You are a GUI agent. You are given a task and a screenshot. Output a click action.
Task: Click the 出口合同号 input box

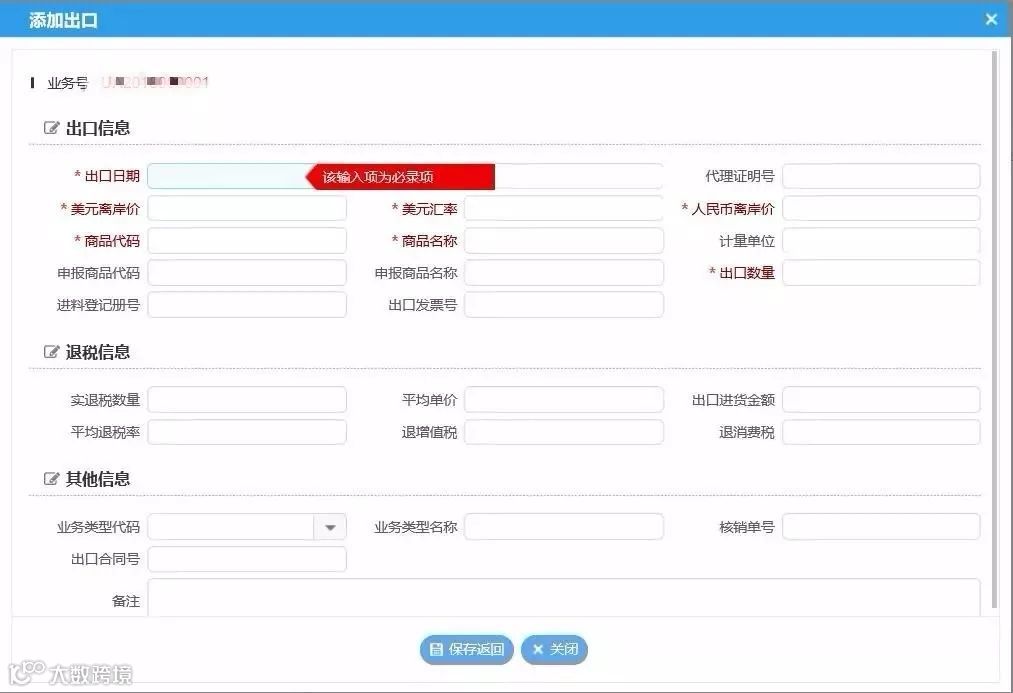(247, 559)
